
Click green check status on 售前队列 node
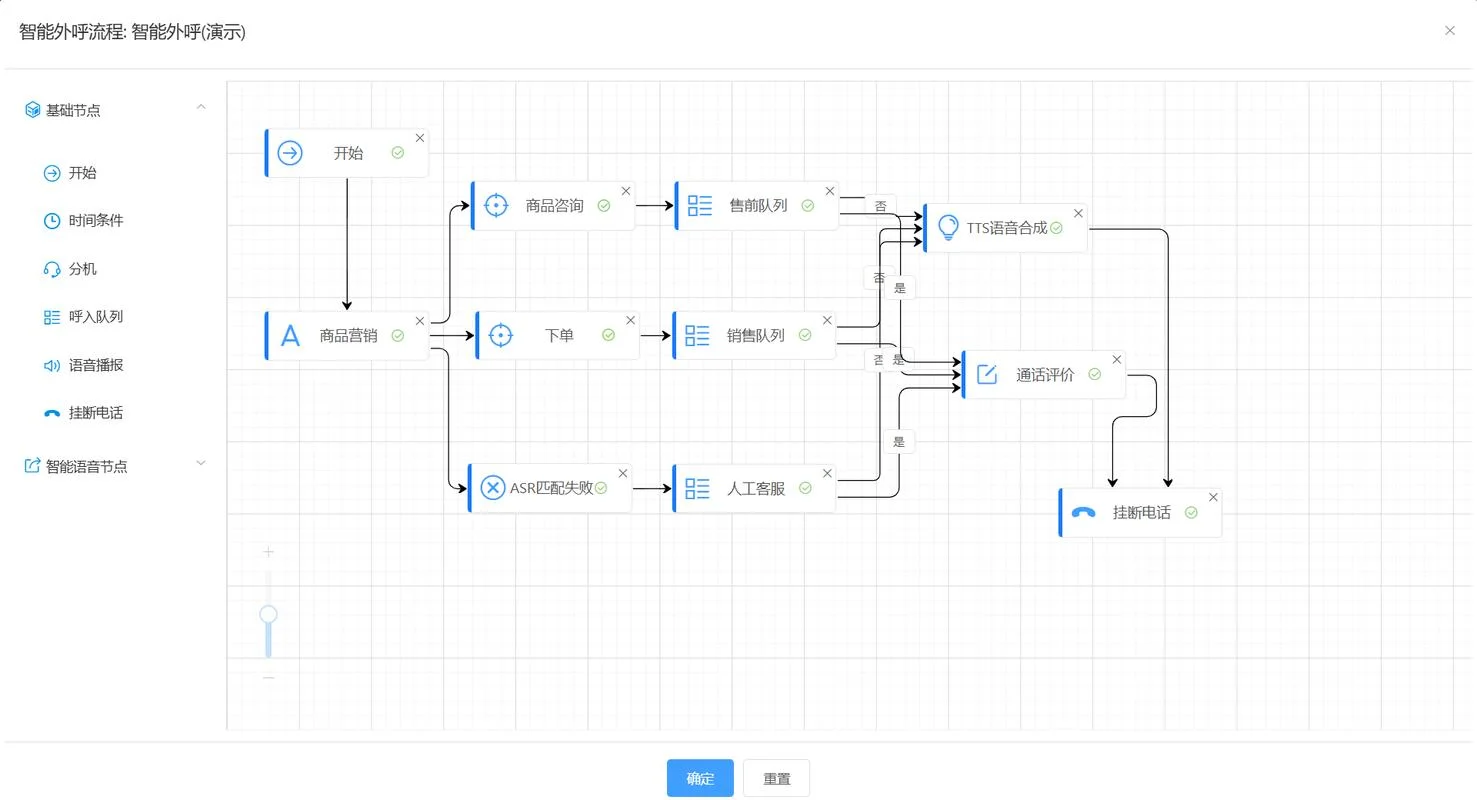tap(808, 205)
